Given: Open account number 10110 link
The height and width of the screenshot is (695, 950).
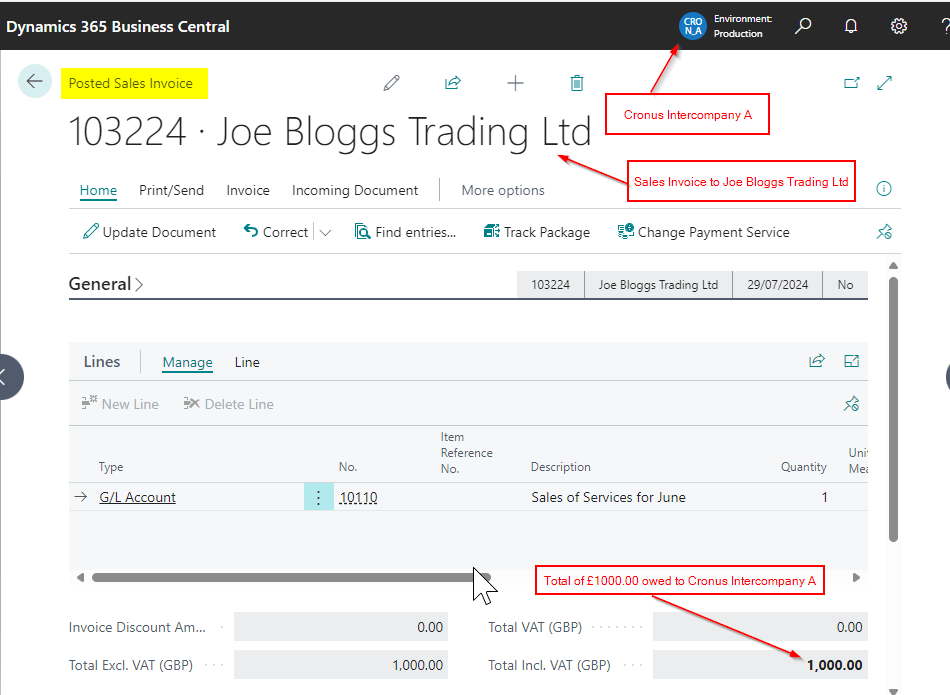Looking at the screenshot, I should pyautogui.click(x=357, y=497).
